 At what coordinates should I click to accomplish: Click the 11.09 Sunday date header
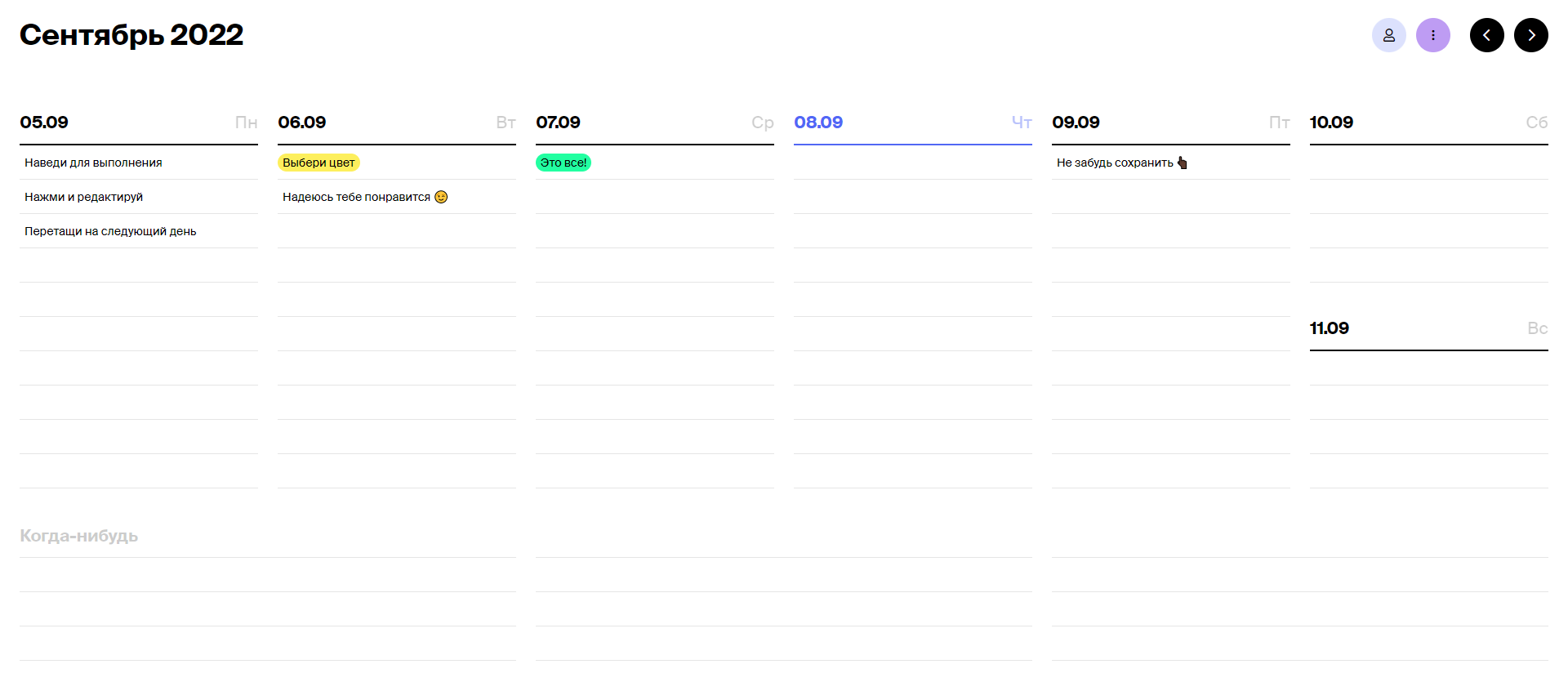[1330, 328]
